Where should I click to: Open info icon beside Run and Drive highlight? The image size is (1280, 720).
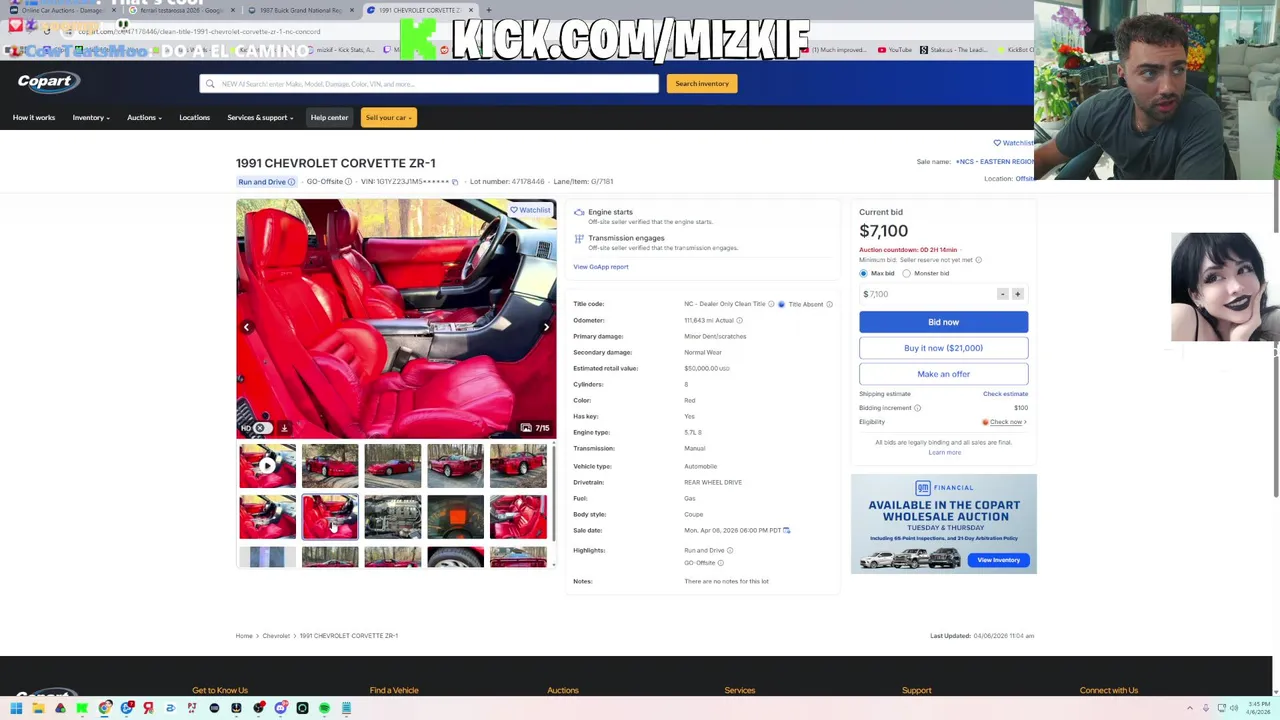coord(729,550)
